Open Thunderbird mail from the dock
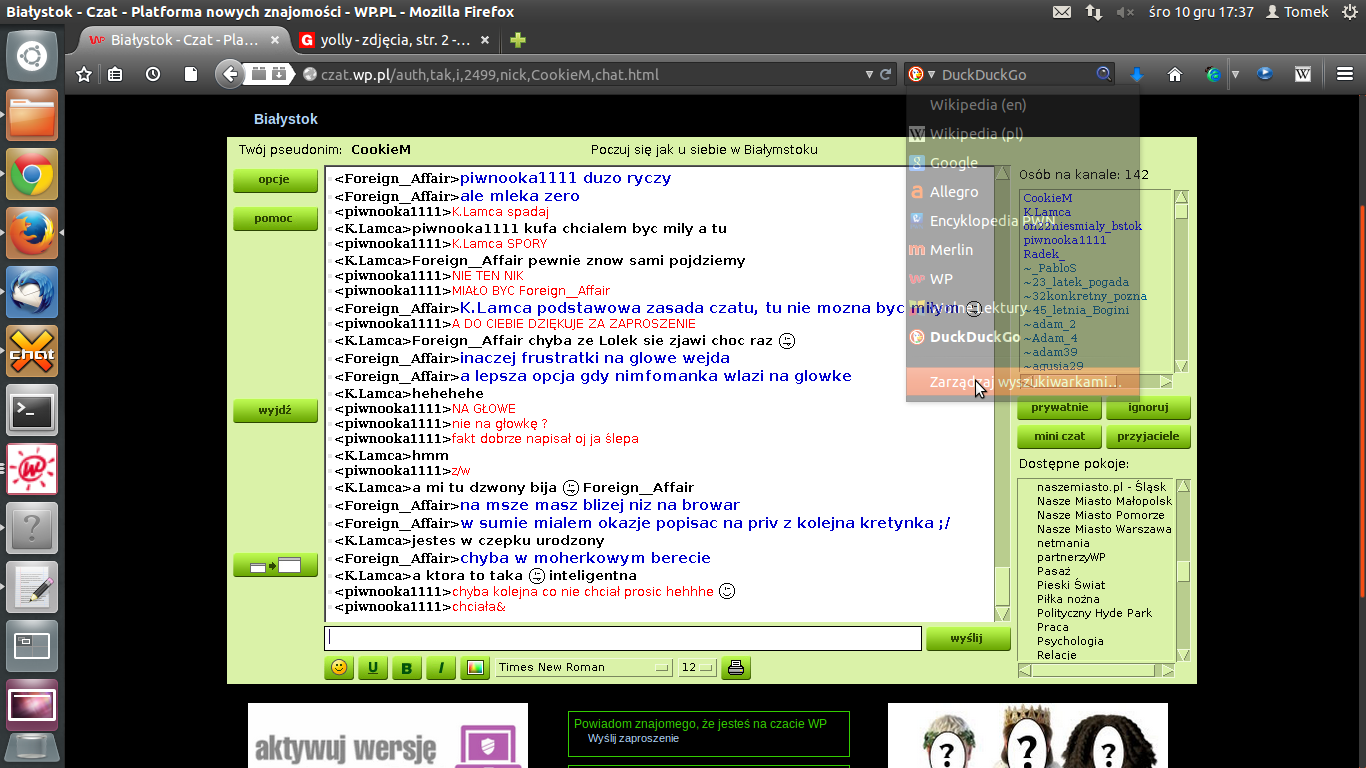The width and height of the screenshot is (1366, 768). pyautogui.click(x=32, y=293)
